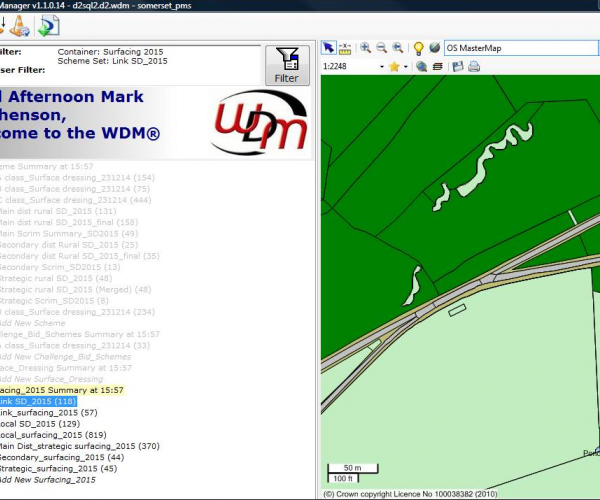Open the map layers stack icon
The height and width of the screenshot is (500, 600).
438,67
